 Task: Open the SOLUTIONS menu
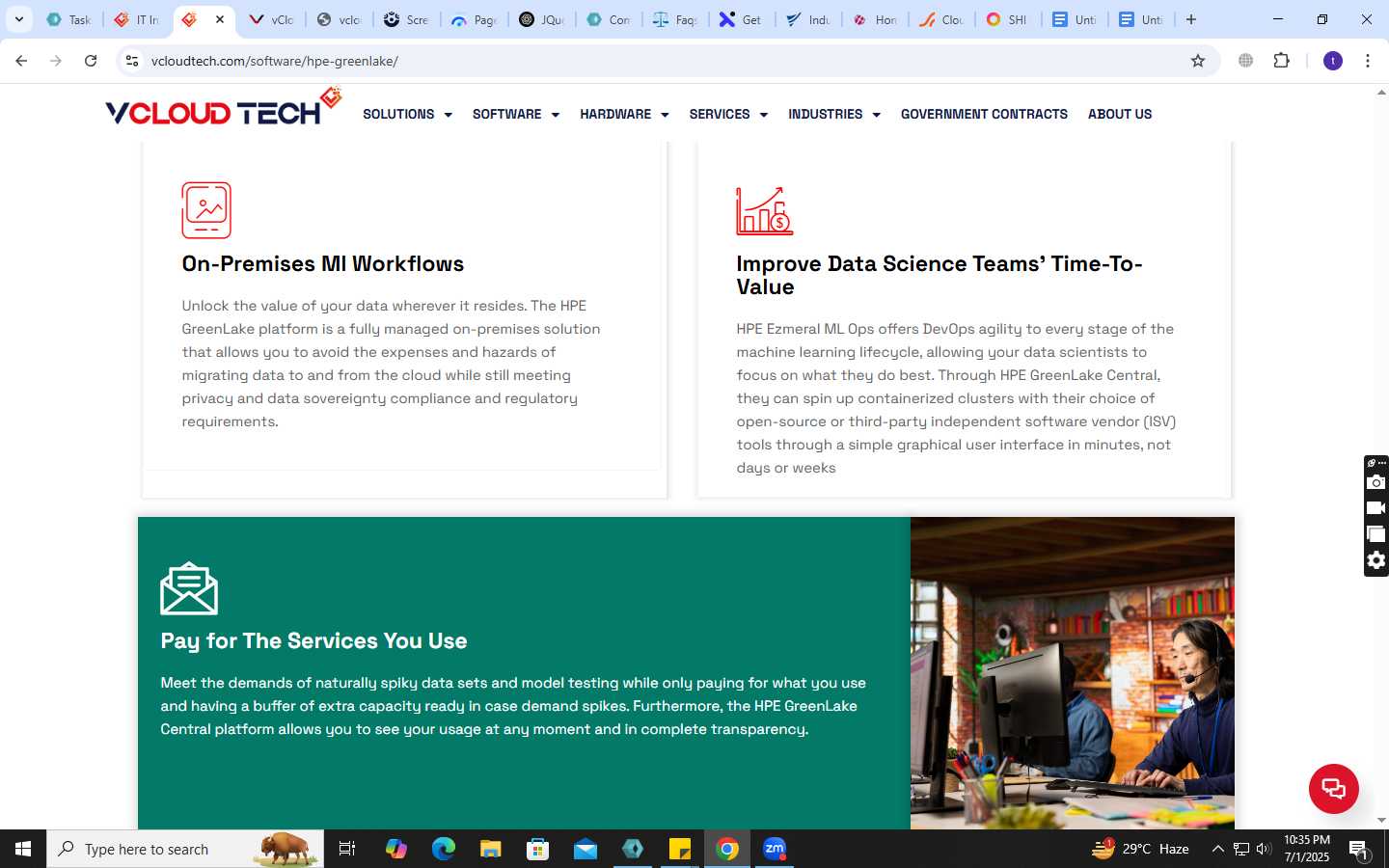(x=398, y=114)
